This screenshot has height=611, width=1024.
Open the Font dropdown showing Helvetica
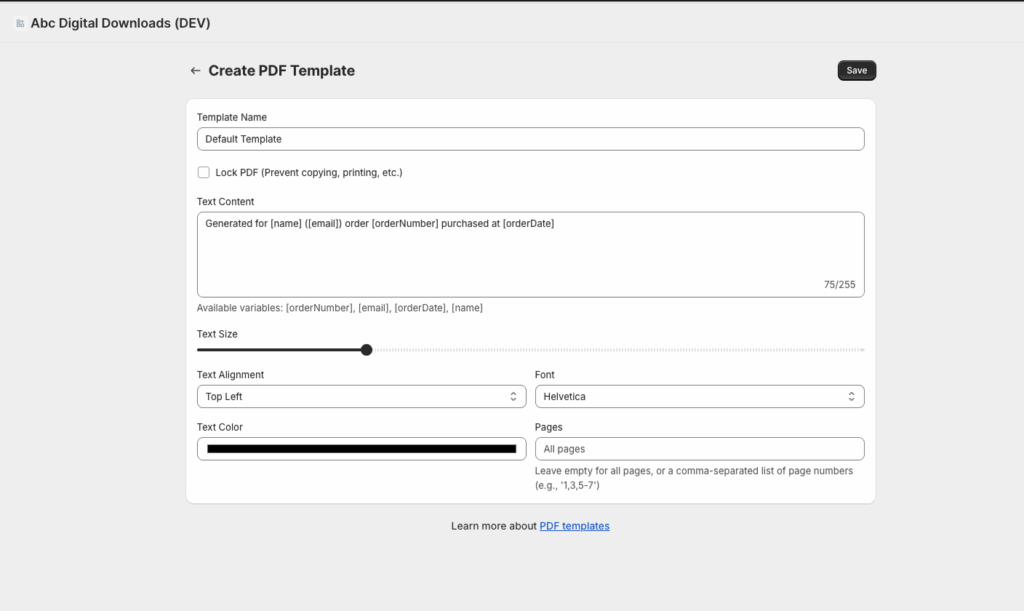(x=699, y=396)
